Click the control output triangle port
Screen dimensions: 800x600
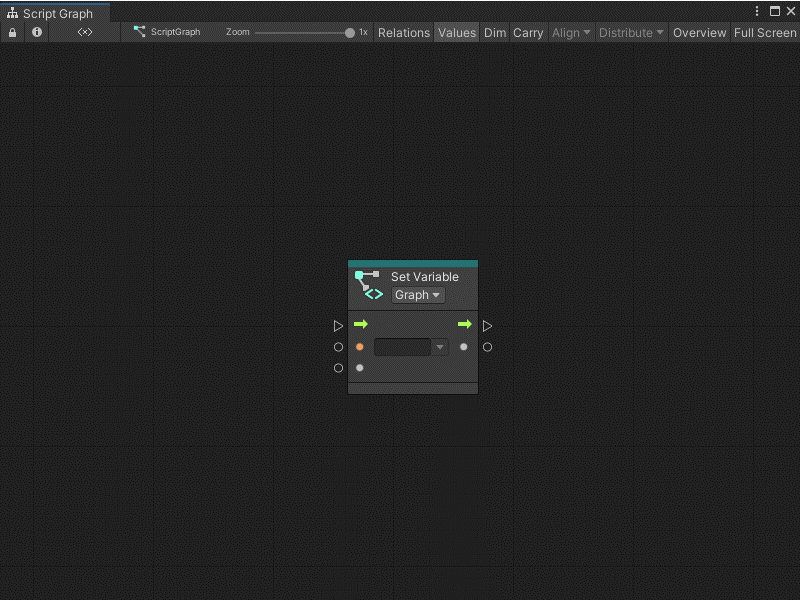coord(487,326)
